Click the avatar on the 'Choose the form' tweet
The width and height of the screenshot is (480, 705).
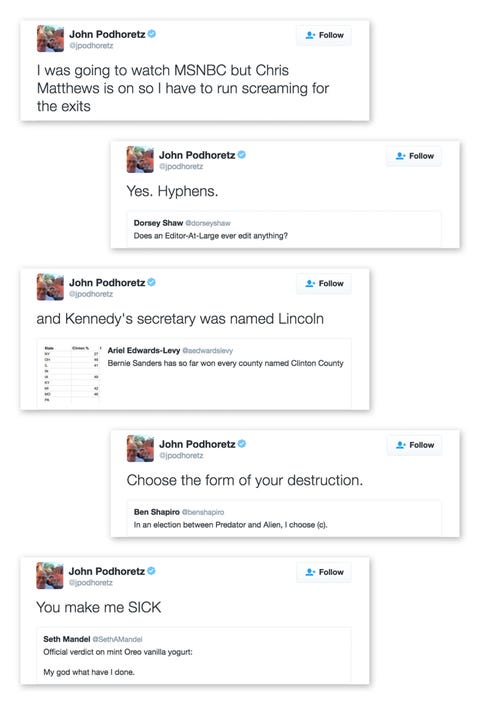(x=140, y=448)
